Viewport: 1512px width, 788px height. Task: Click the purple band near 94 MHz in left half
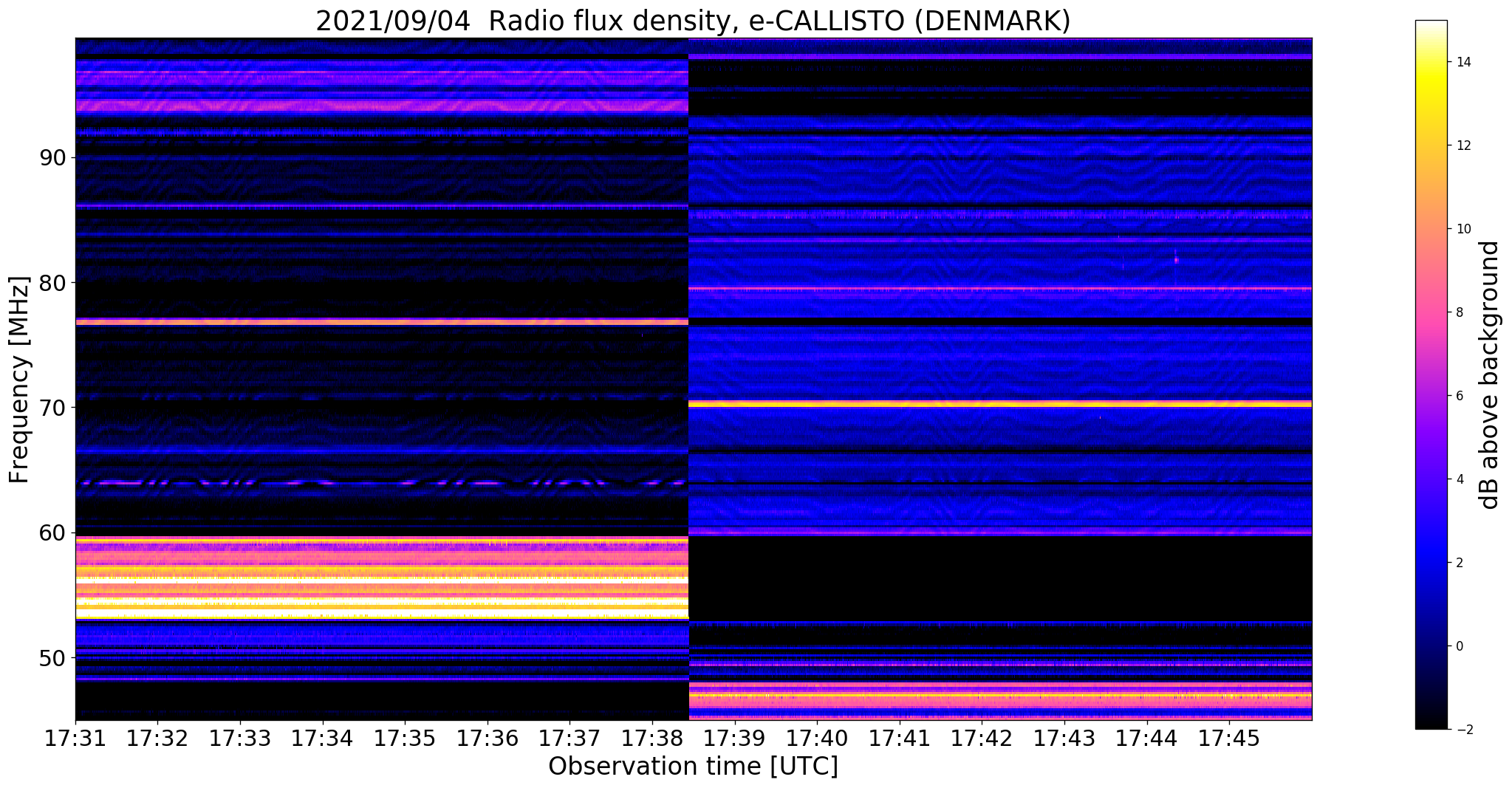coord(382,106)
